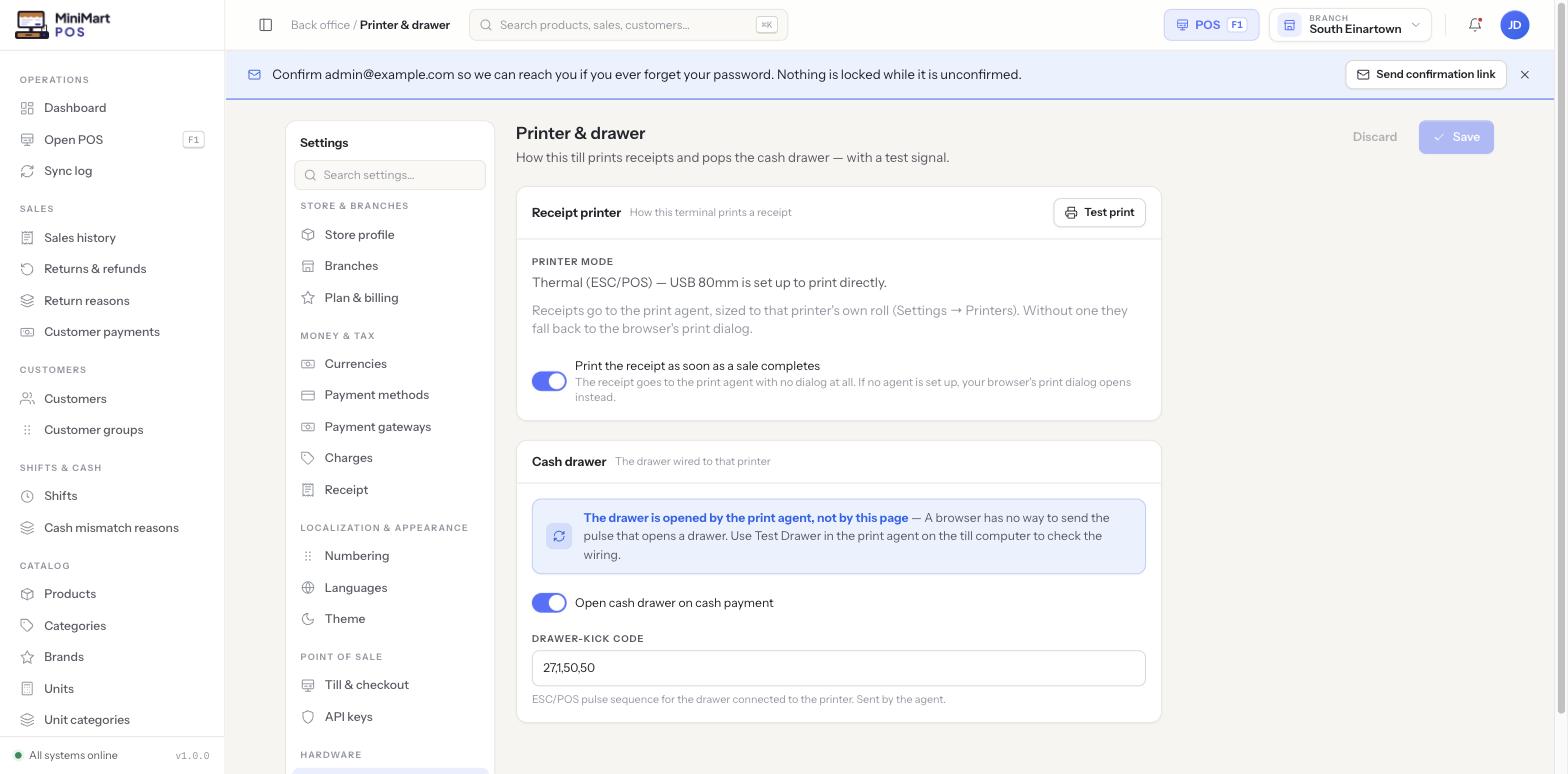
Task: Click the Theme moon icon
Action: pos(308,619)
